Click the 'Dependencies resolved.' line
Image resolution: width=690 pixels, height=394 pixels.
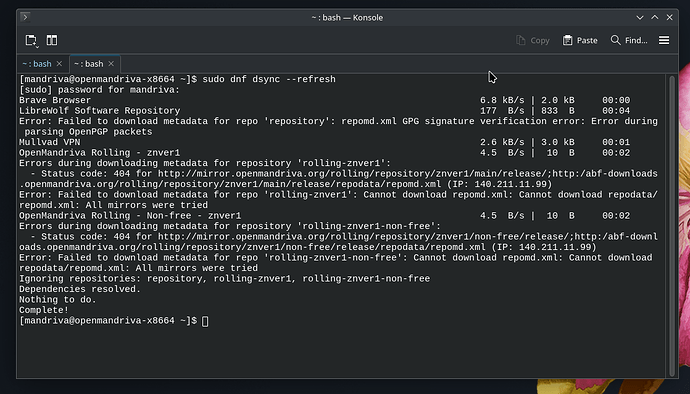coord(80,289)
